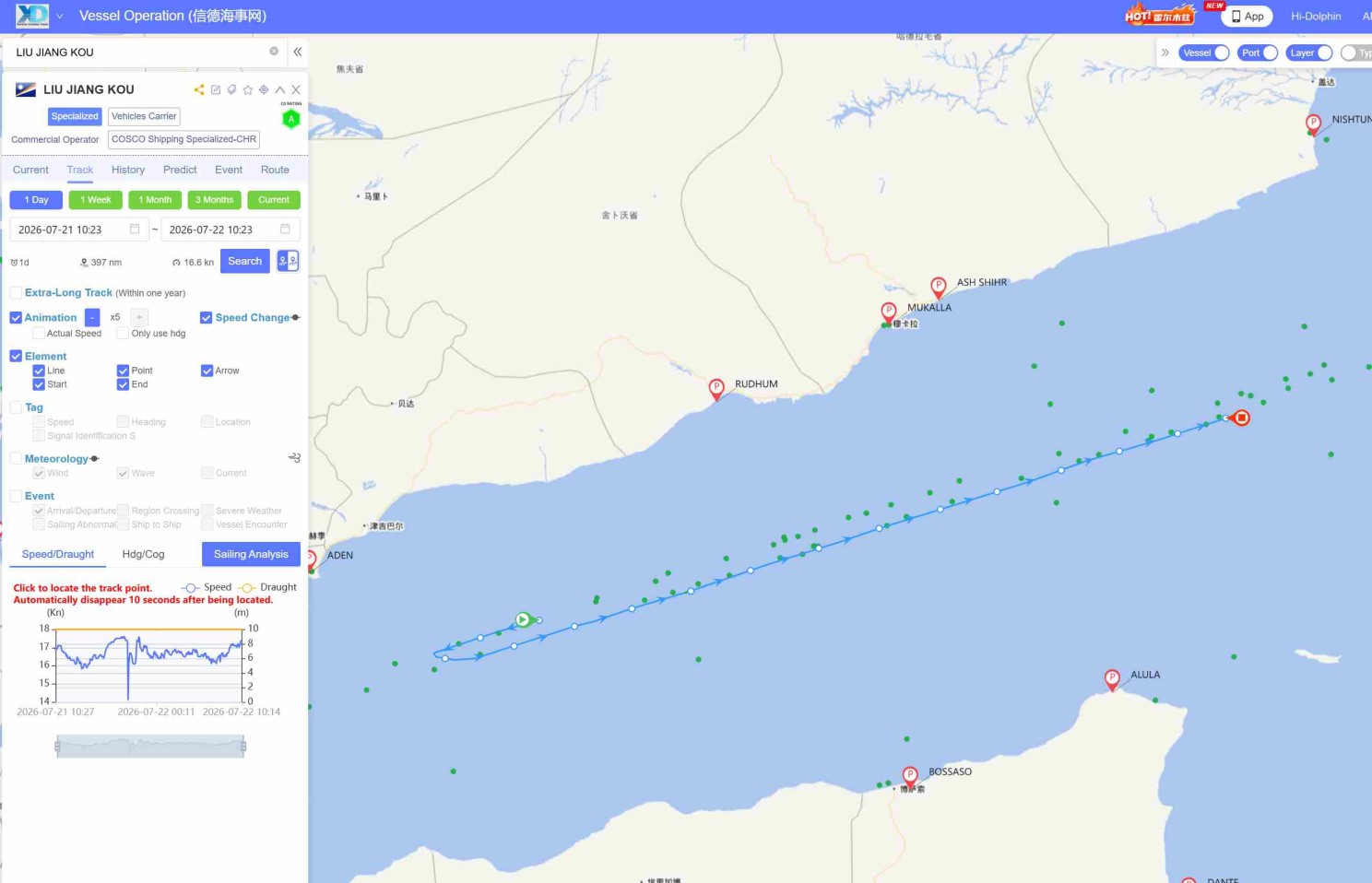Click the green Current range button
Viewport: 1372px width, 883px height.
[274, 200]
